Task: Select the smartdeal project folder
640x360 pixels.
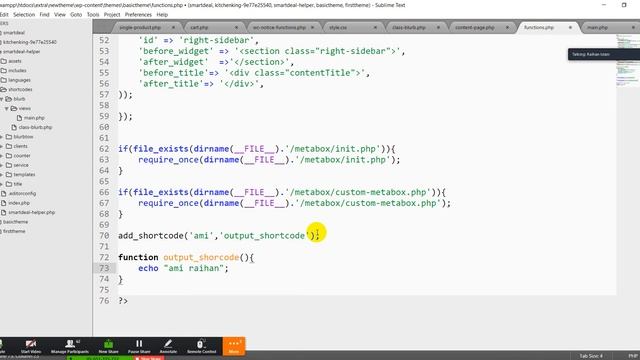Action: [14, 33]
